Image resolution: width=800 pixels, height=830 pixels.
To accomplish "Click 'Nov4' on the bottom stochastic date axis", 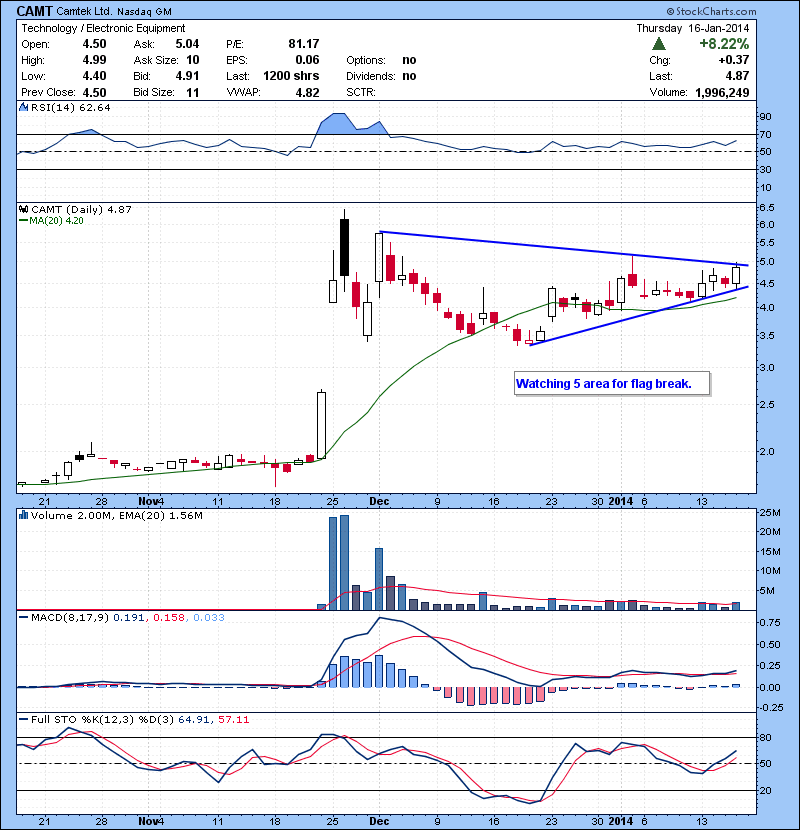I will pyautogui.click(x=151, y=821).
